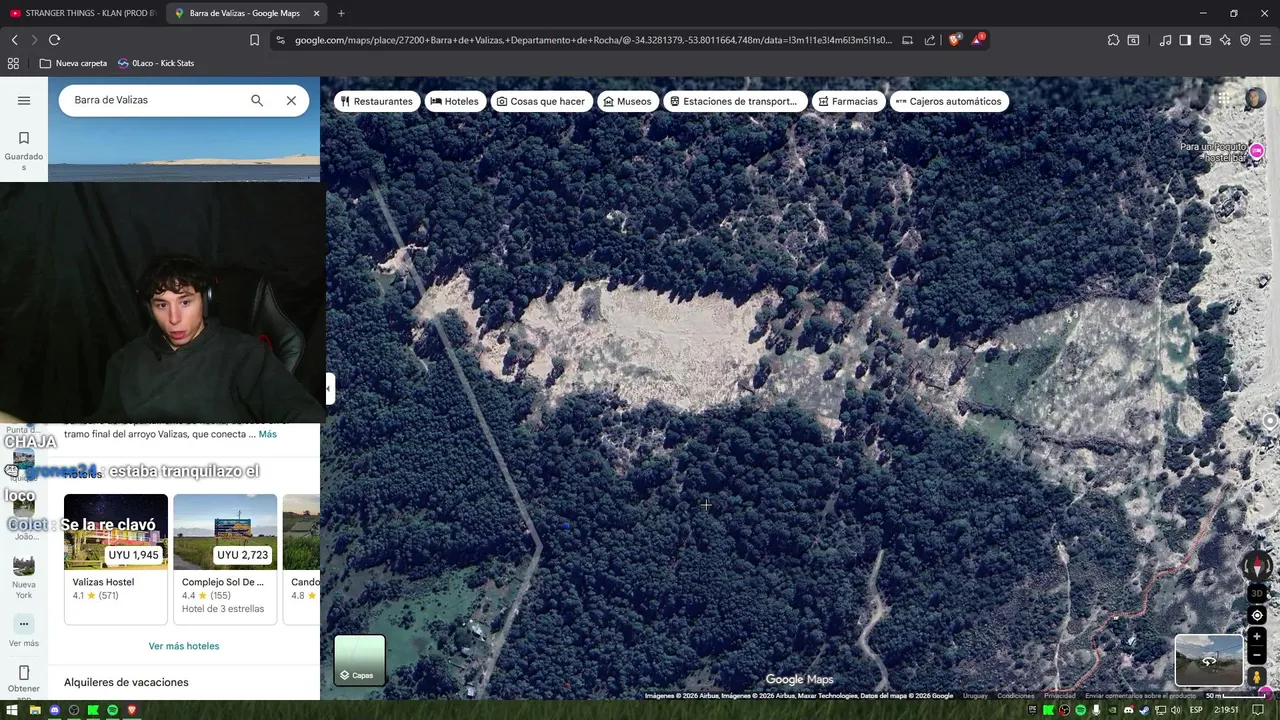The image size is (1280, 720).
Task: Open Brave Rewards triangle icon
Action: pyautogui.click(x=978, y=40)
